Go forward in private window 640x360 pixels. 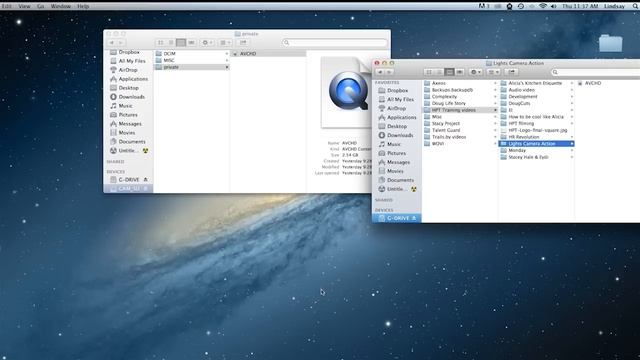coord(121,42)
